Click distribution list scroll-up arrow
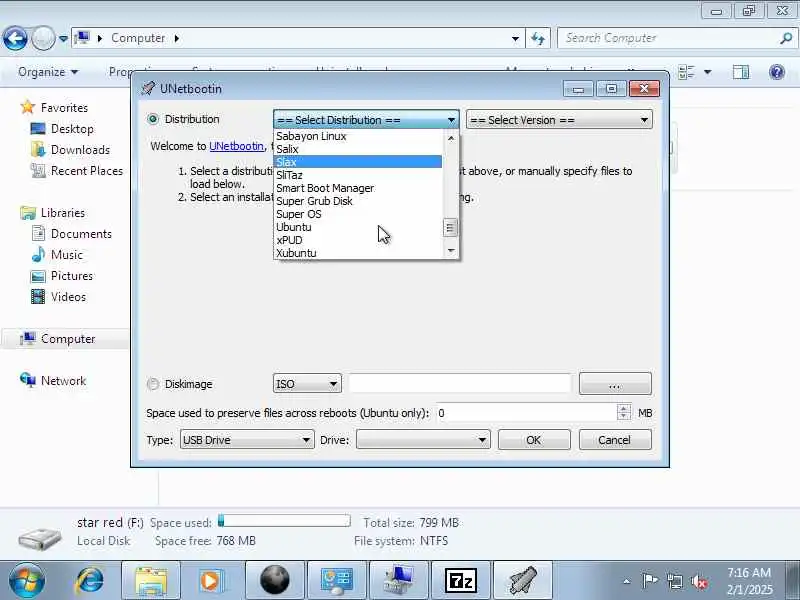The height and width of the screenshot is (600, 800). click(x=451, y=138)
